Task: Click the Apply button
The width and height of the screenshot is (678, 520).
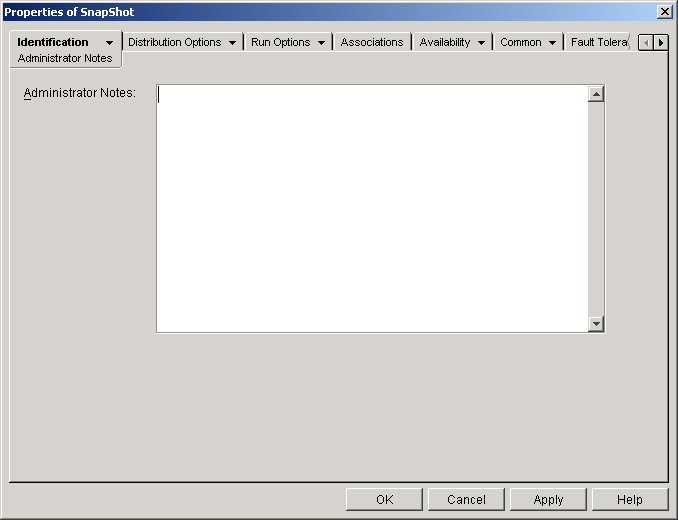Action: click(x=548, y=500)
